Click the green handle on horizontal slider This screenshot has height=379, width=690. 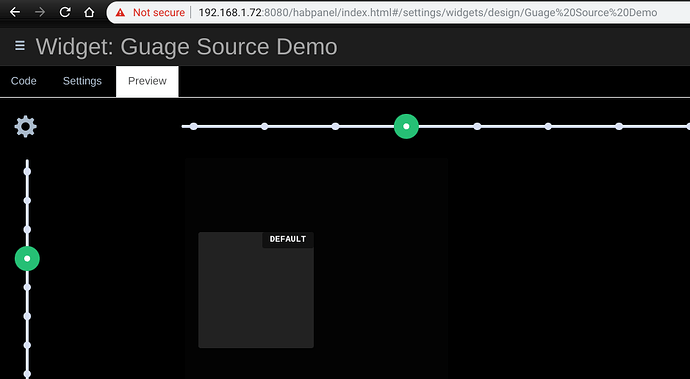tap(406, 126)
